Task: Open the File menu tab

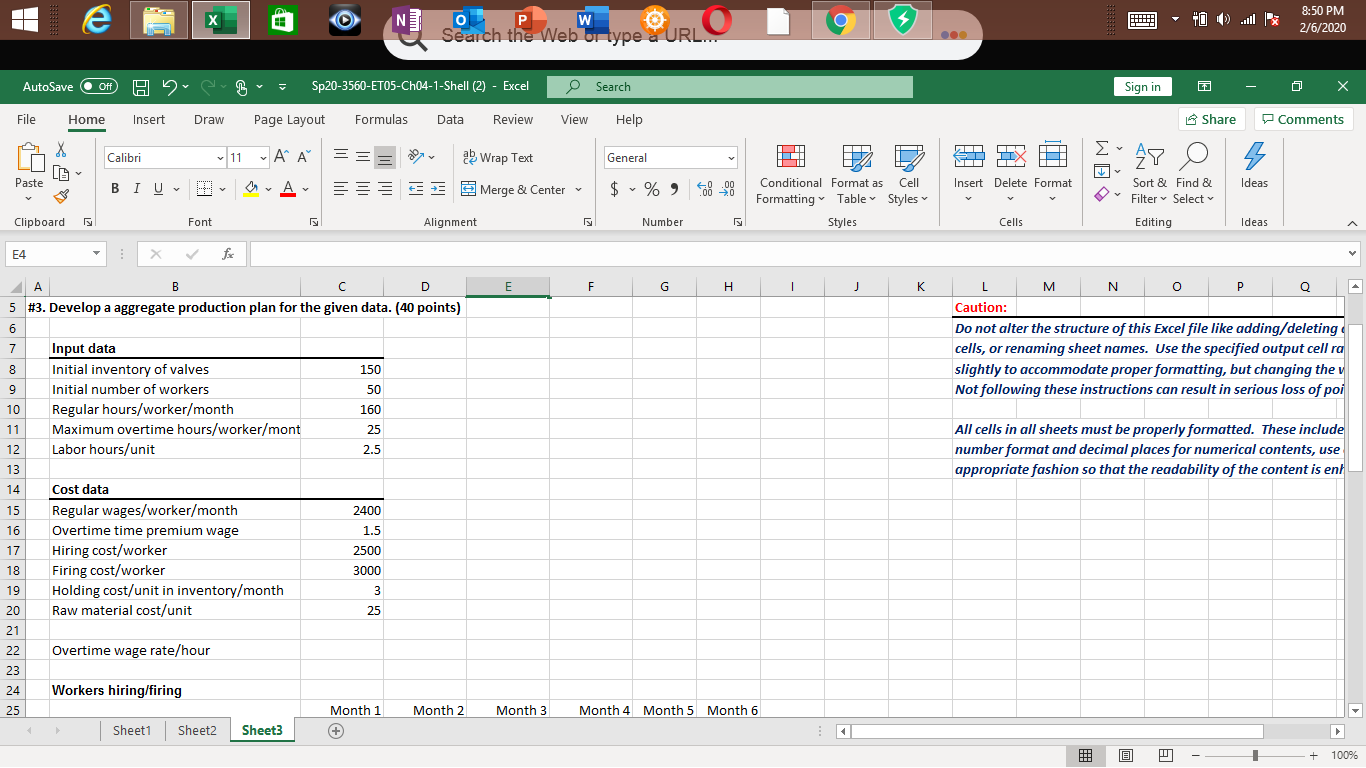Action: pos(27,119)
